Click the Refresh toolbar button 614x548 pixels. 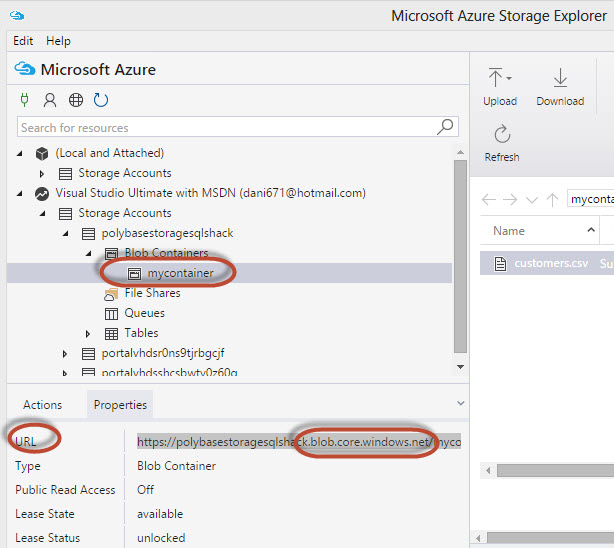(502, 143)
